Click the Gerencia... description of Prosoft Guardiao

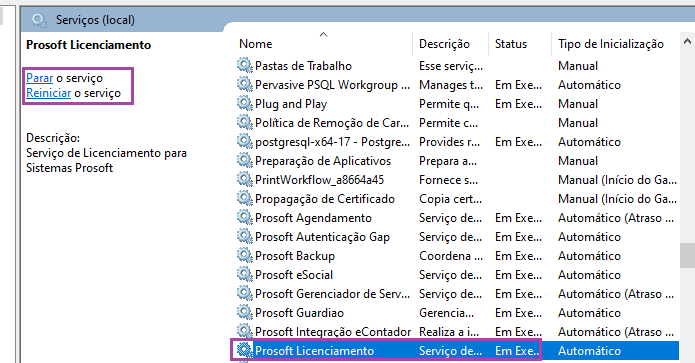point(446,313)
